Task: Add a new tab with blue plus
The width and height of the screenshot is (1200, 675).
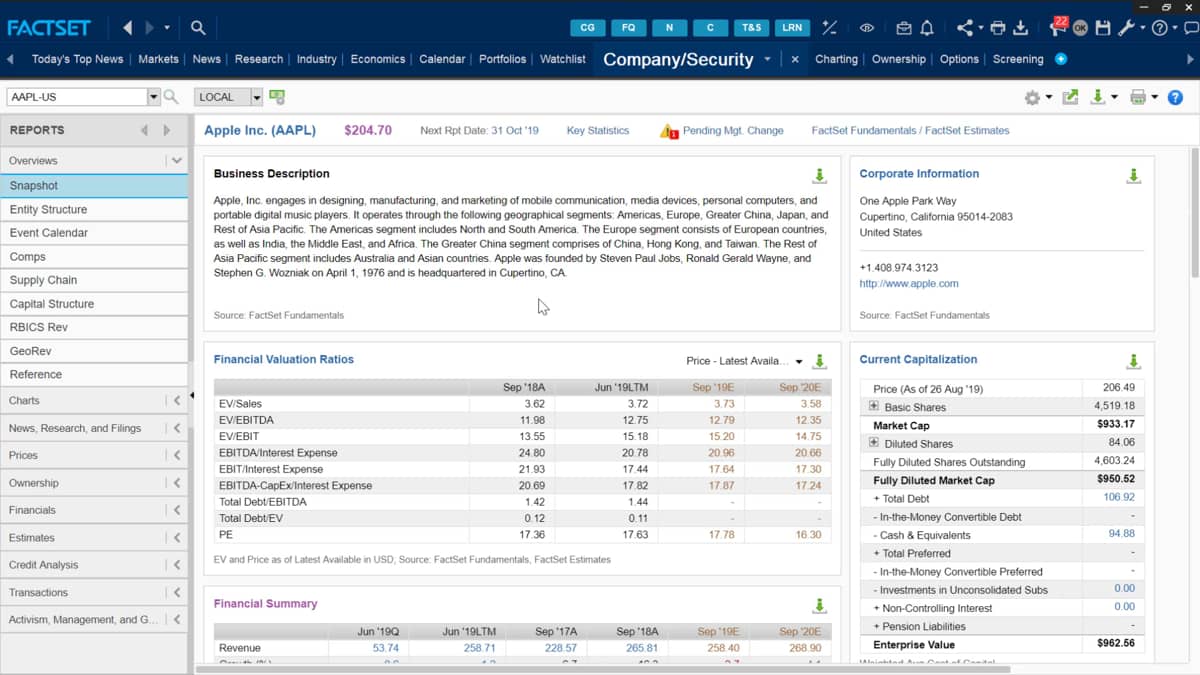Action: [1061, 59]
